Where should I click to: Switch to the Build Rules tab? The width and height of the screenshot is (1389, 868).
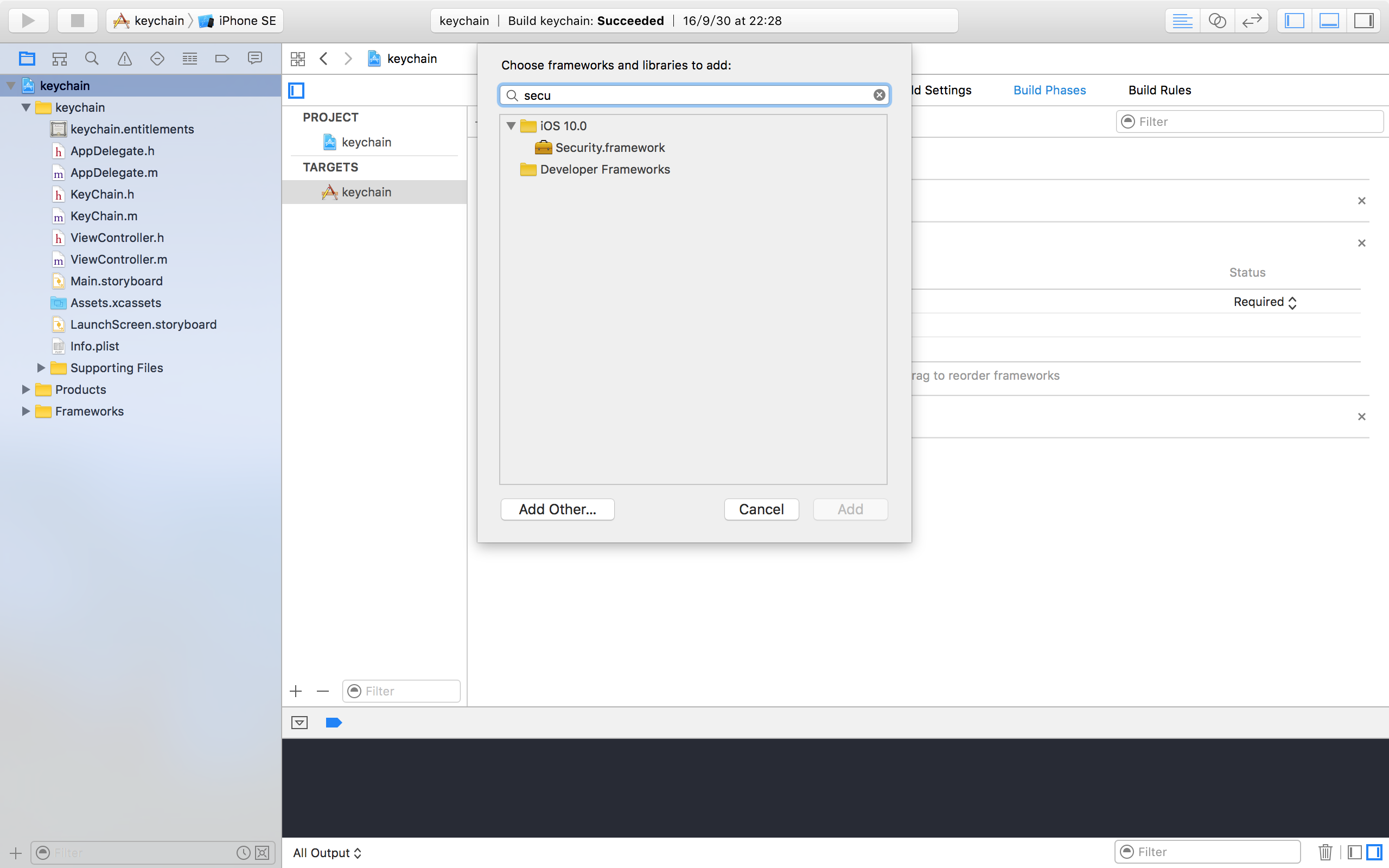point(1159,90)
